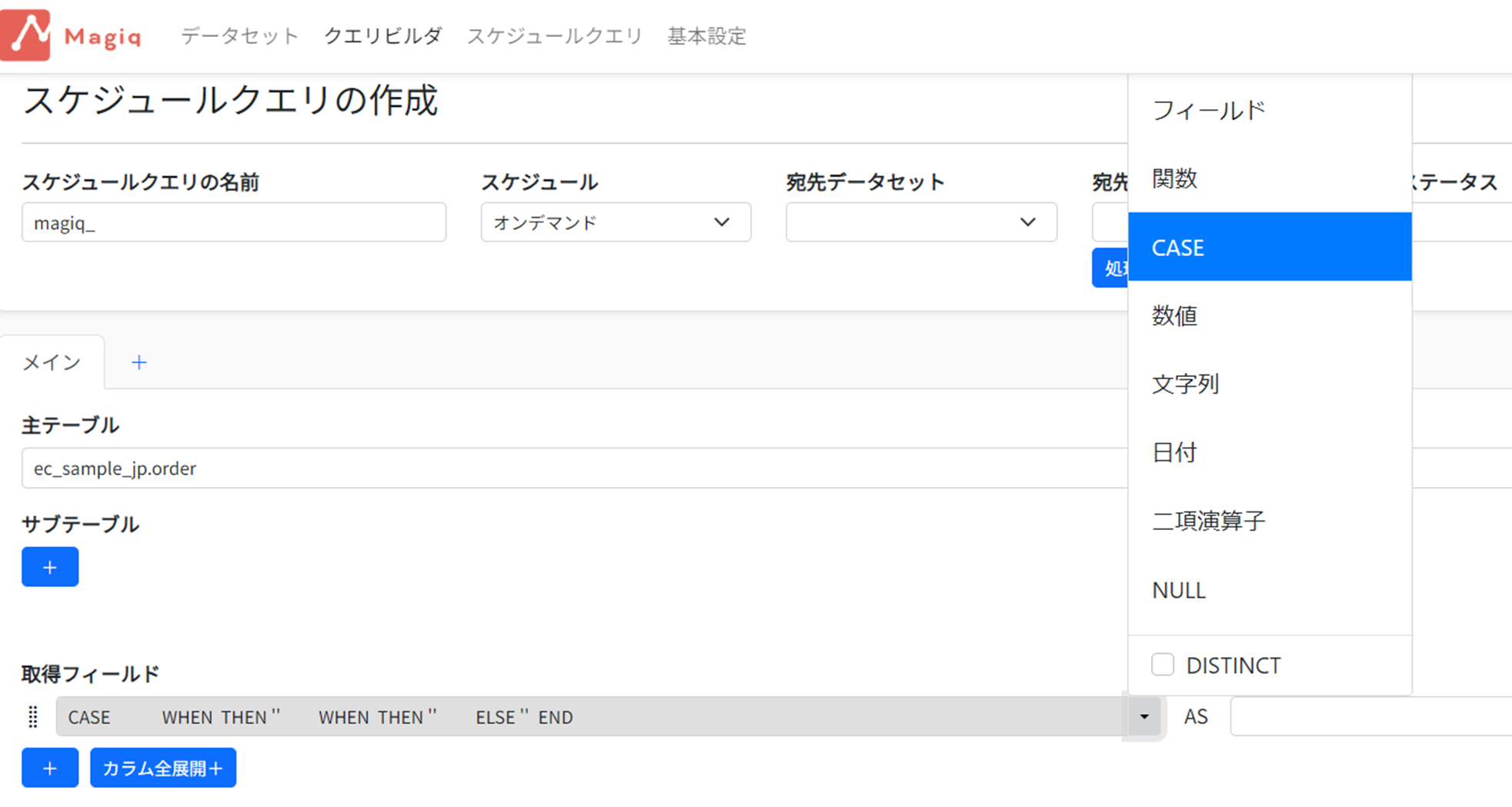1512x807 pixels.
Task: Select フィールド from the open menu
Action: (1208, 110)
